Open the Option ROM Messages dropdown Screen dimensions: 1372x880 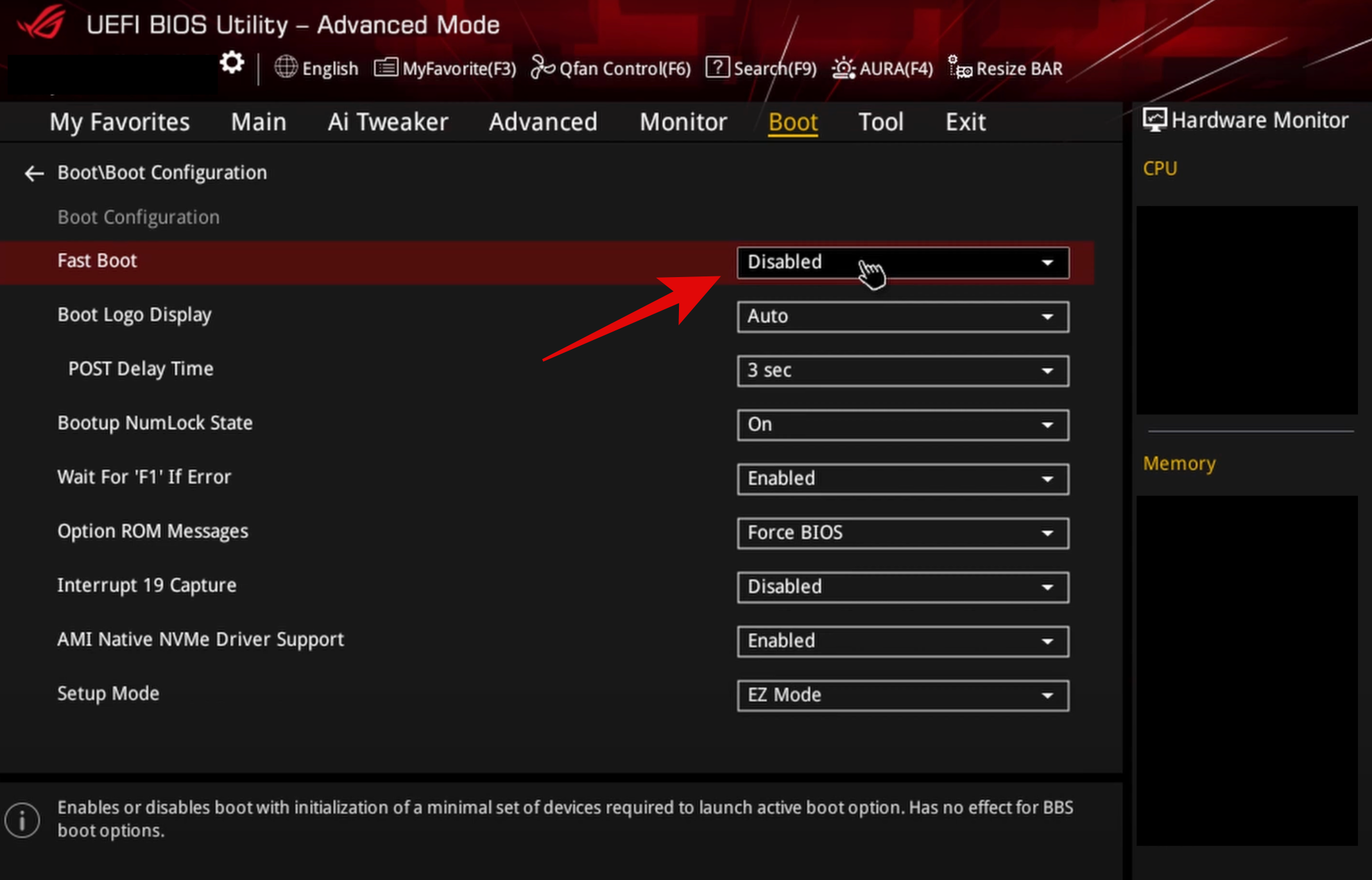[902, 533]
